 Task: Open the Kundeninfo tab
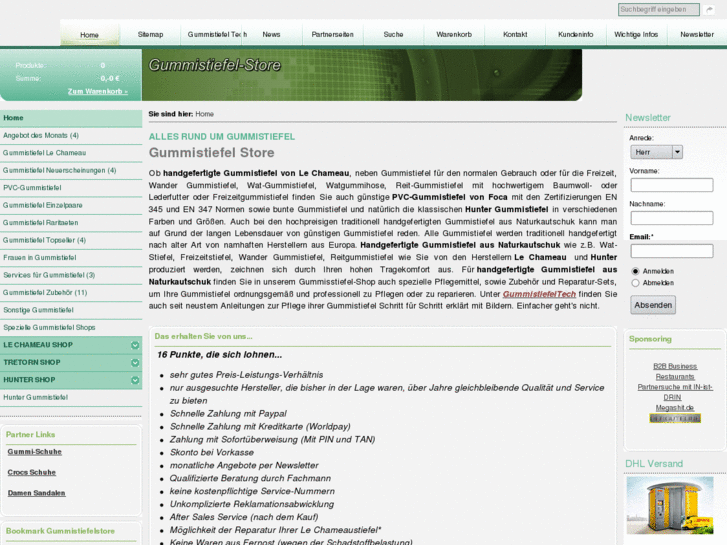coord(575,34)
